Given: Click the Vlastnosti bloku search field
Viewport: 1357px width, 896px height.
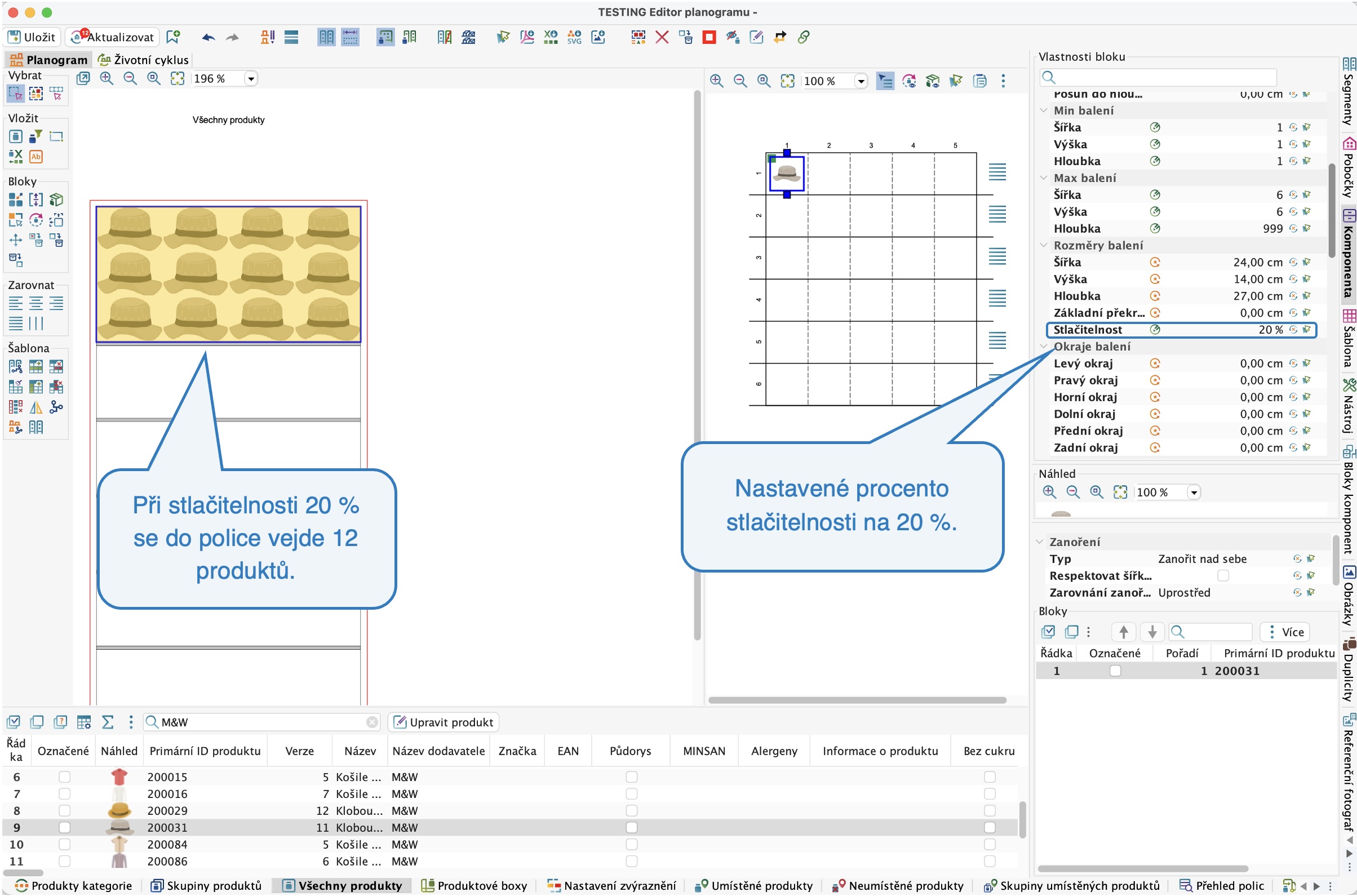Looking at the screenshot, I should click(1158, 77).
